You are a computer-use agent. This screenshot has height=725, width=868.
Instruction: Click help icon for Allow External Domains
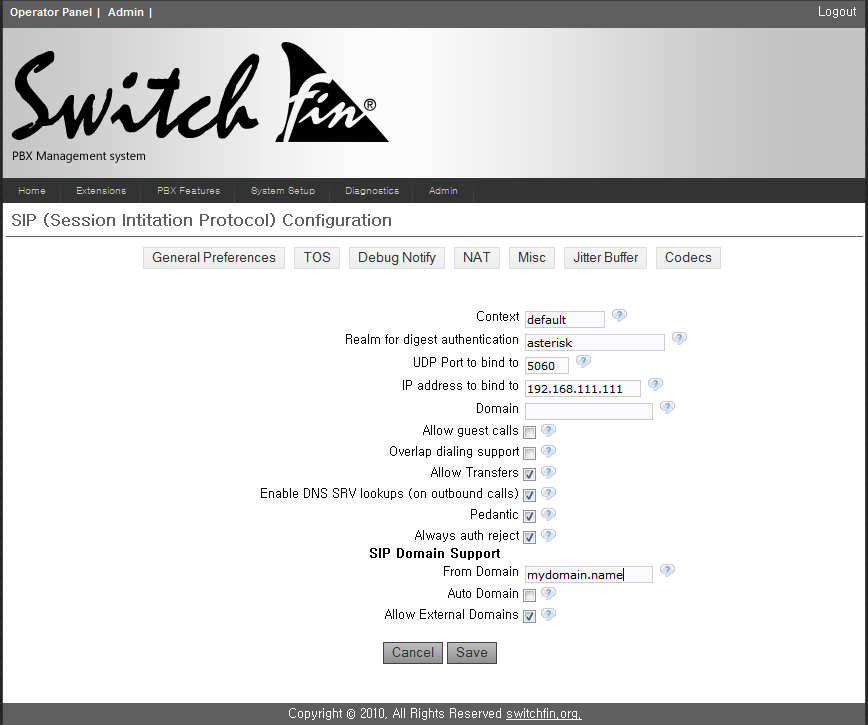(x=548, y=614)
